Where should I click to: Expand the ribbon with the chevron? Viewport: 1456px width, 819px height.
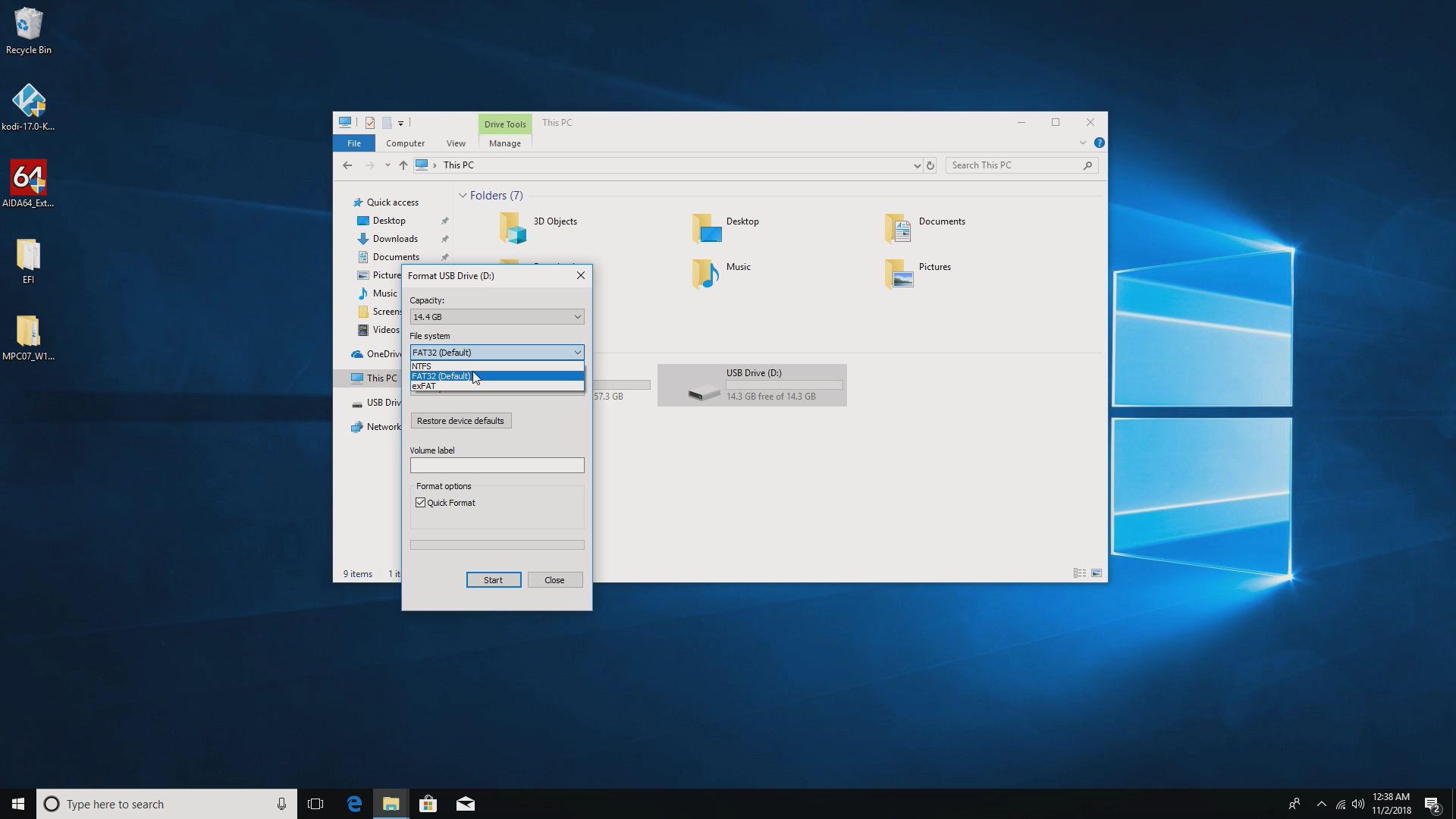(1083, 143)
